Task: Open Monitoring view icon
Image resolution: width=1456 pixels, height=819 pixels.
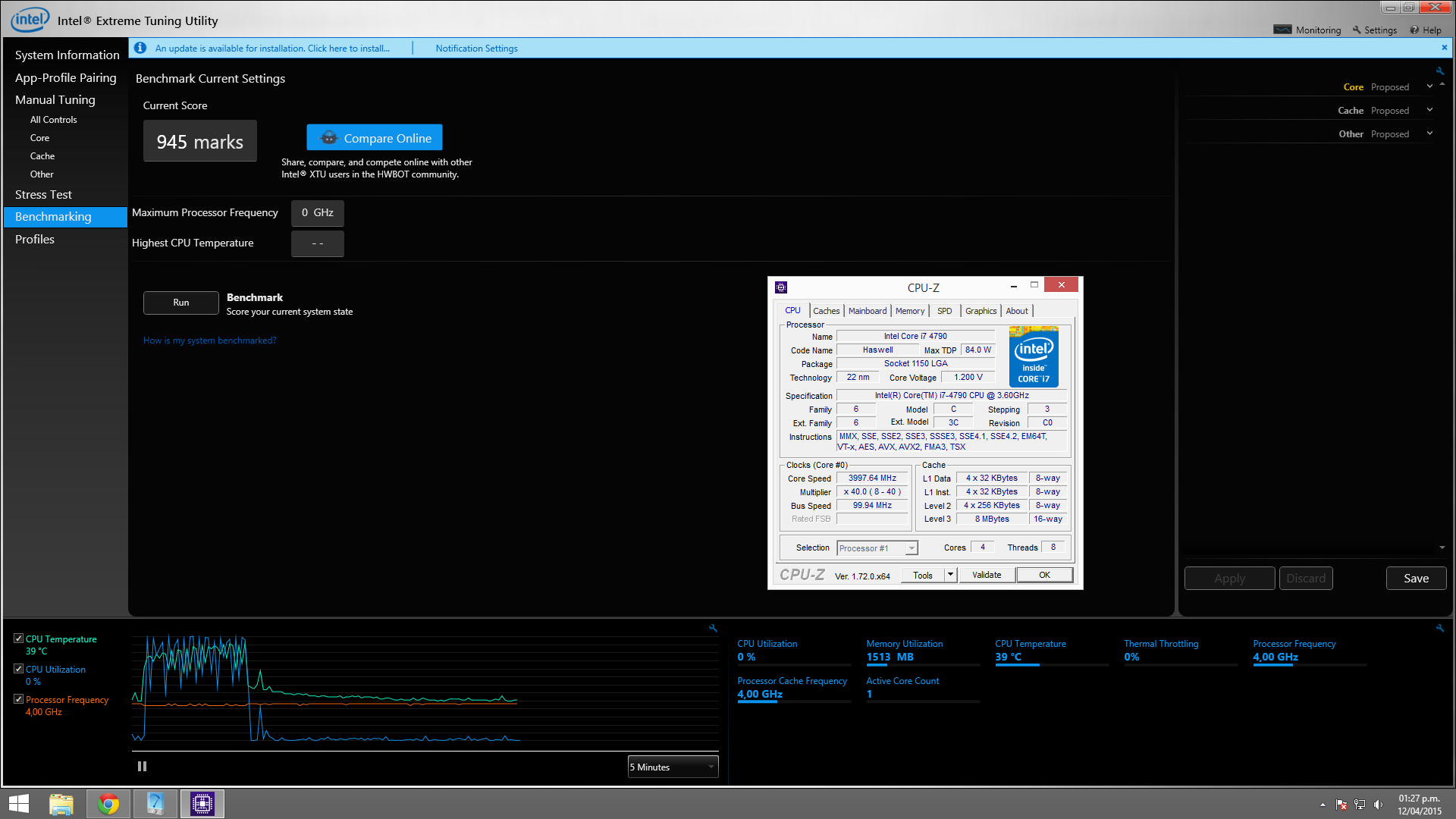Action: pyautogui.click(x=1282, y=30)
